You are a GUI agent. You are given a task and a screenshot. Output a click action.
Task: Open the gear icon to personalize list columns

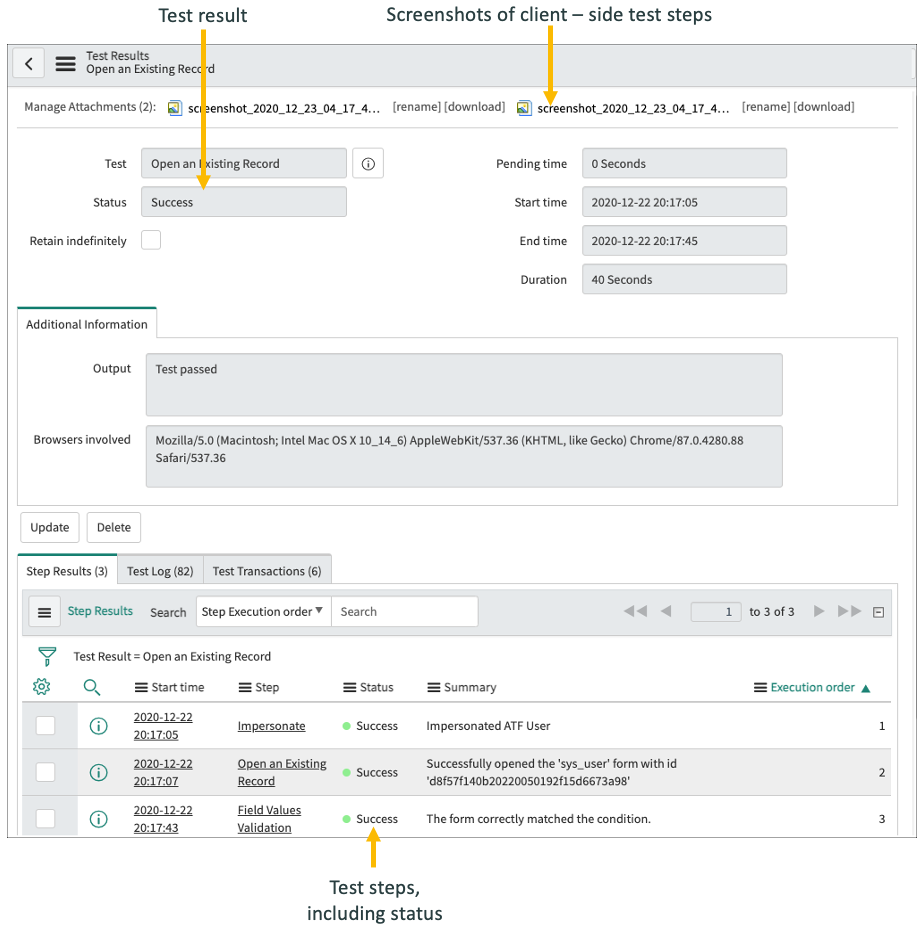point(41,687)
